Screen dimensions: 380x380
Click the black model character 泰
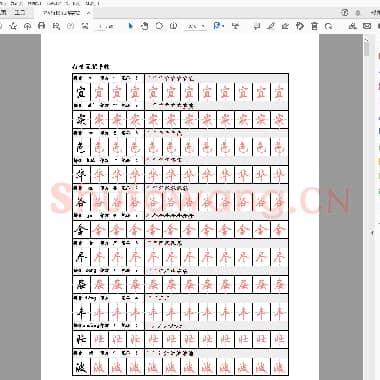point(81,284)
